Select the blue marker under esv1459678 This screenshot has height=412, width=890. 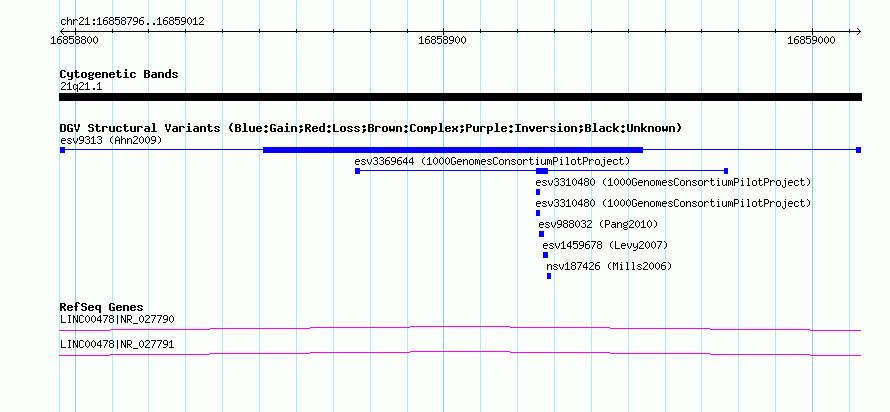(x=545, y=255)
